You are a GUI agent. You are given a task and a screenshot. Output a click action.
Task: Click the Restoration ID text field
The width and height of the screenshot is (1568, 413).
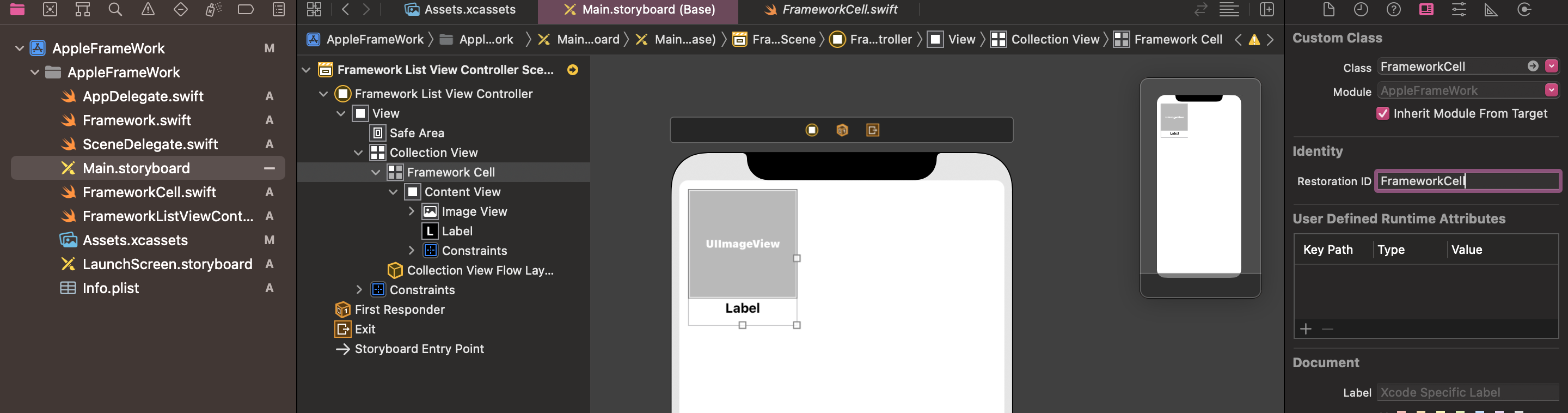click(x=1468, y=181)
